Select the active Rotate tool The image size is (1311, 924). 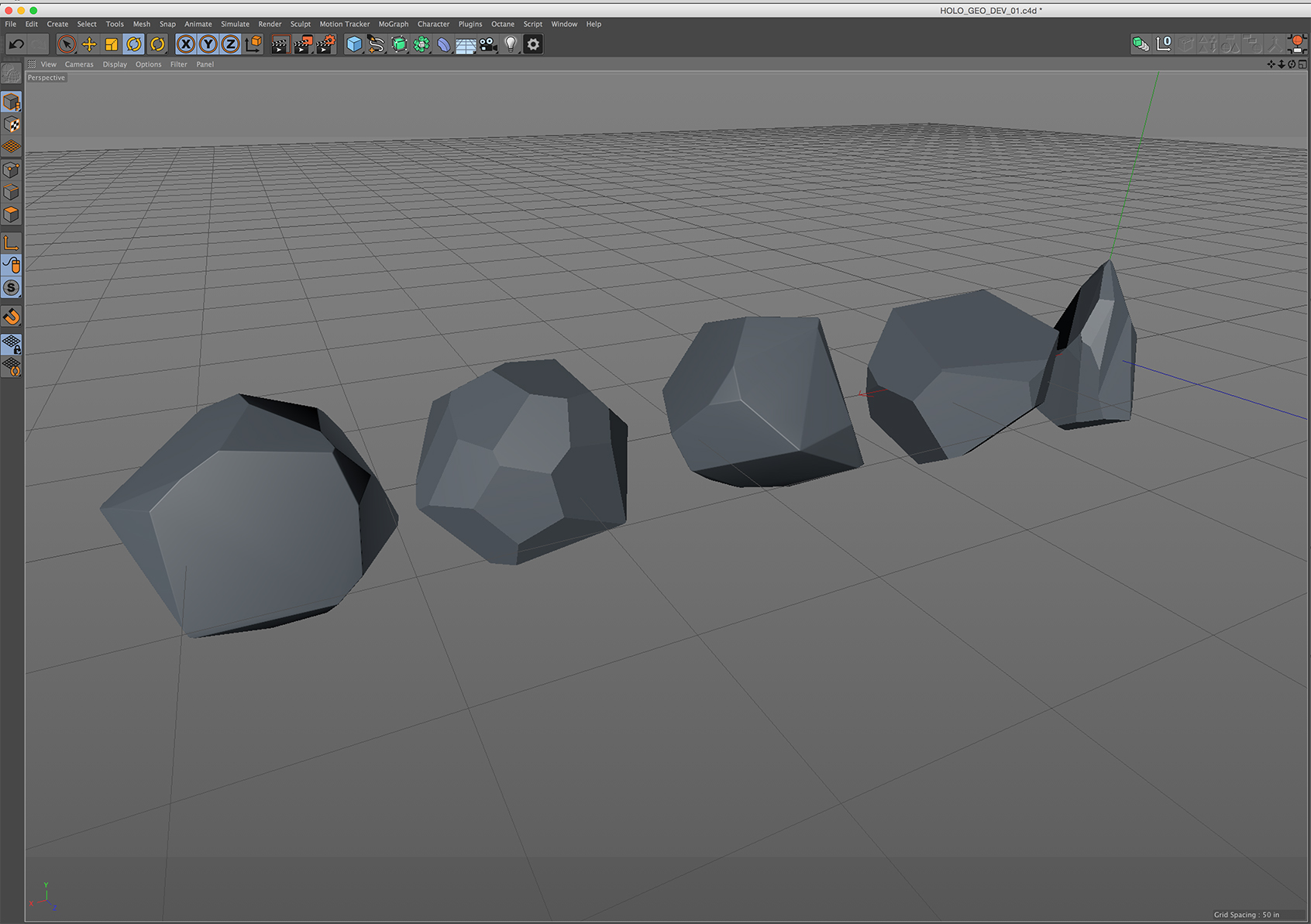[134, 44]
